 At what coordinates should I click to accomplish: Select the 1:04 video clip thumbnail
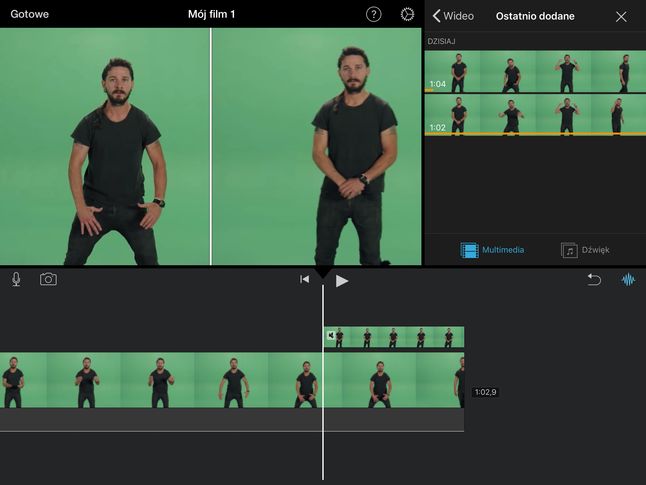(x=535, y=72)
